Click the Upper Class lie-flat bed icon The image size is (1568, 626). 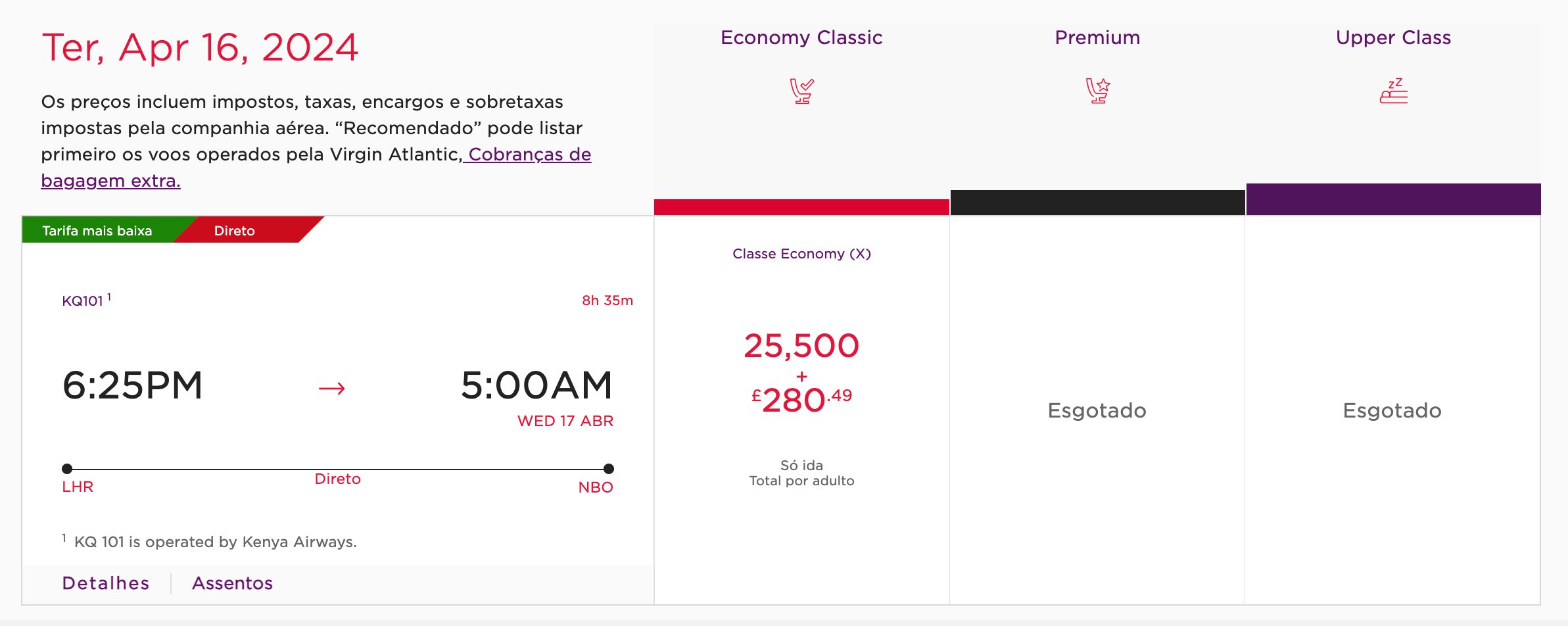[x=1393, y=91]
